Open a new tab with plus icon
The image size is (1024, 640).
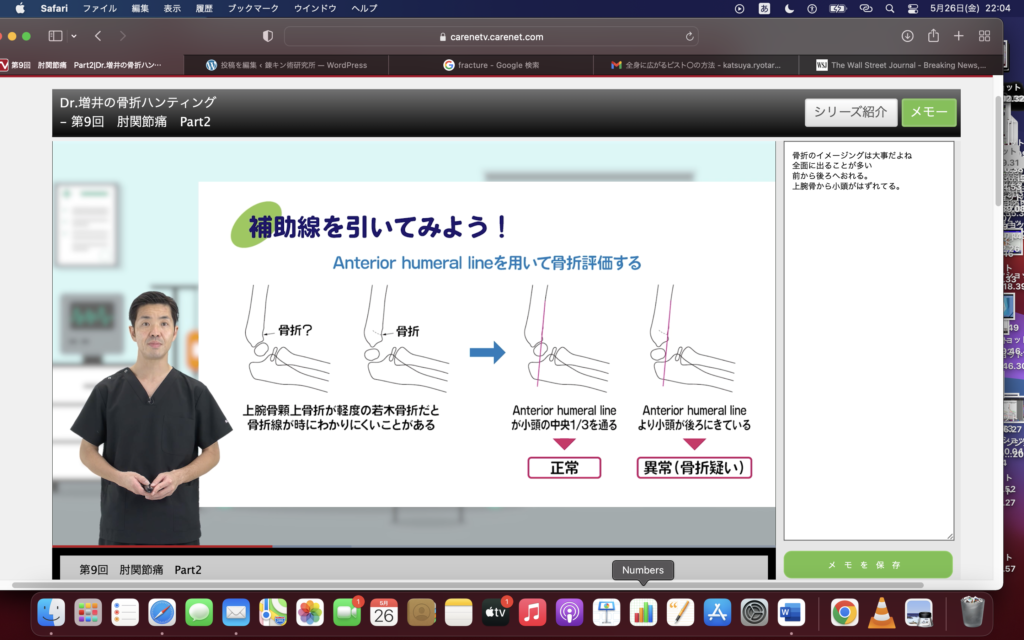pos(959,36)
